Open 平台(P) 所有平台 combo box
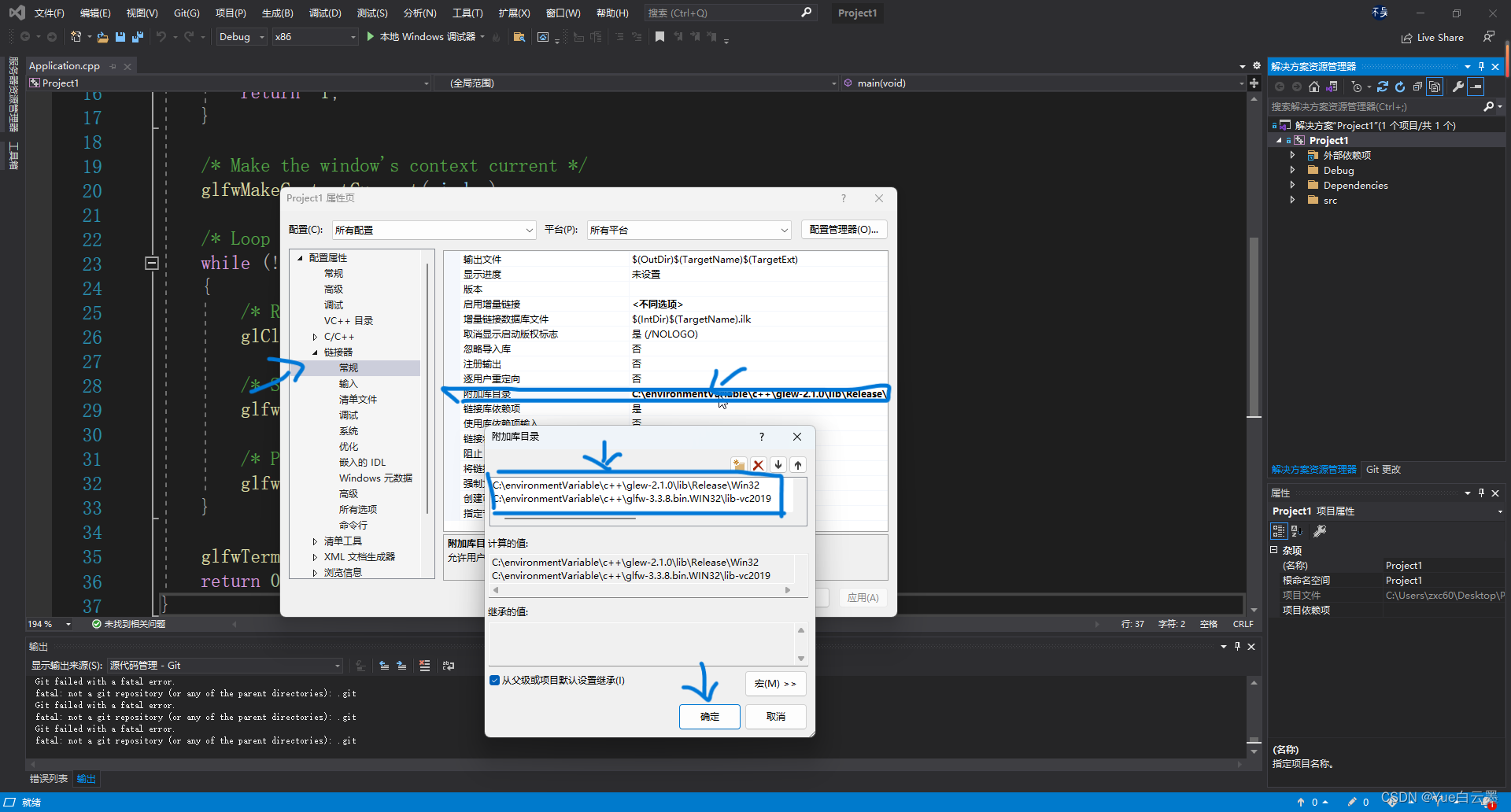 coord(689,230)
